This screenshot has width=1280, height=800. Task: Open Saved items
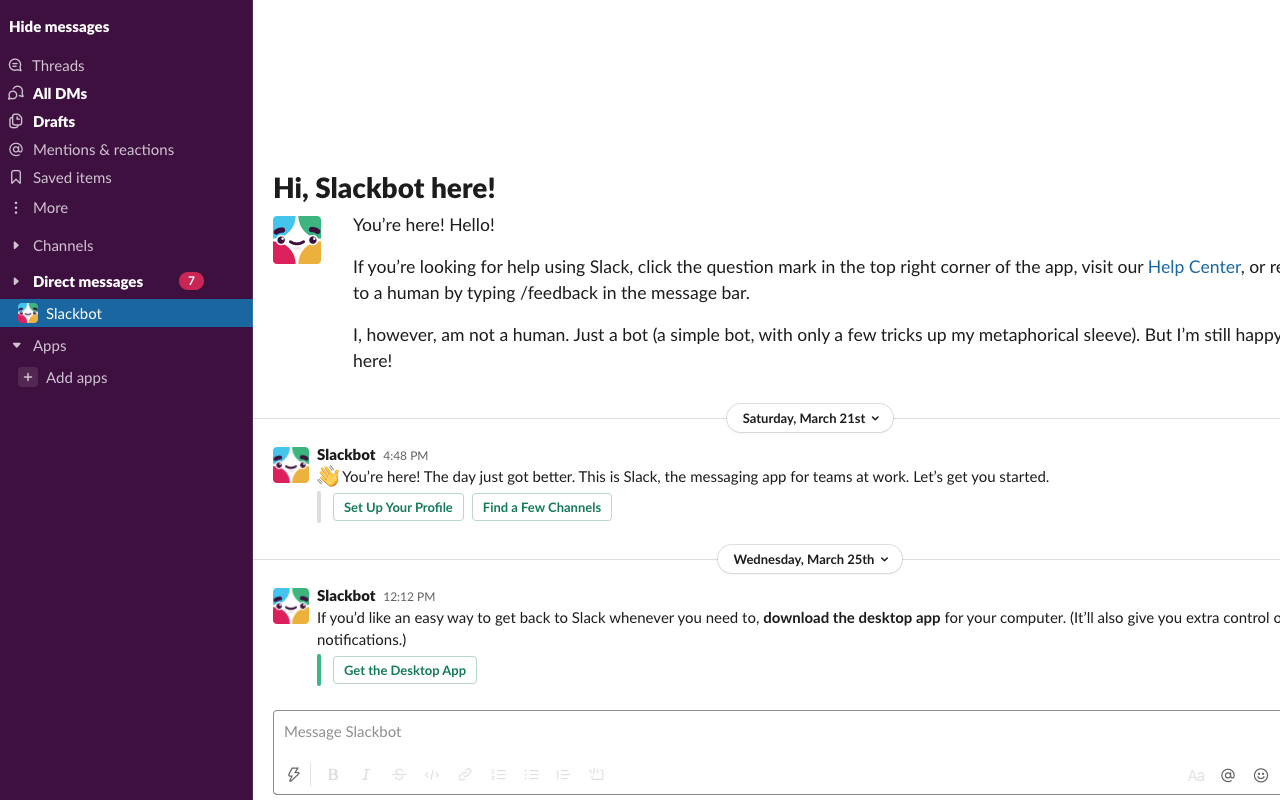point(72,177)
